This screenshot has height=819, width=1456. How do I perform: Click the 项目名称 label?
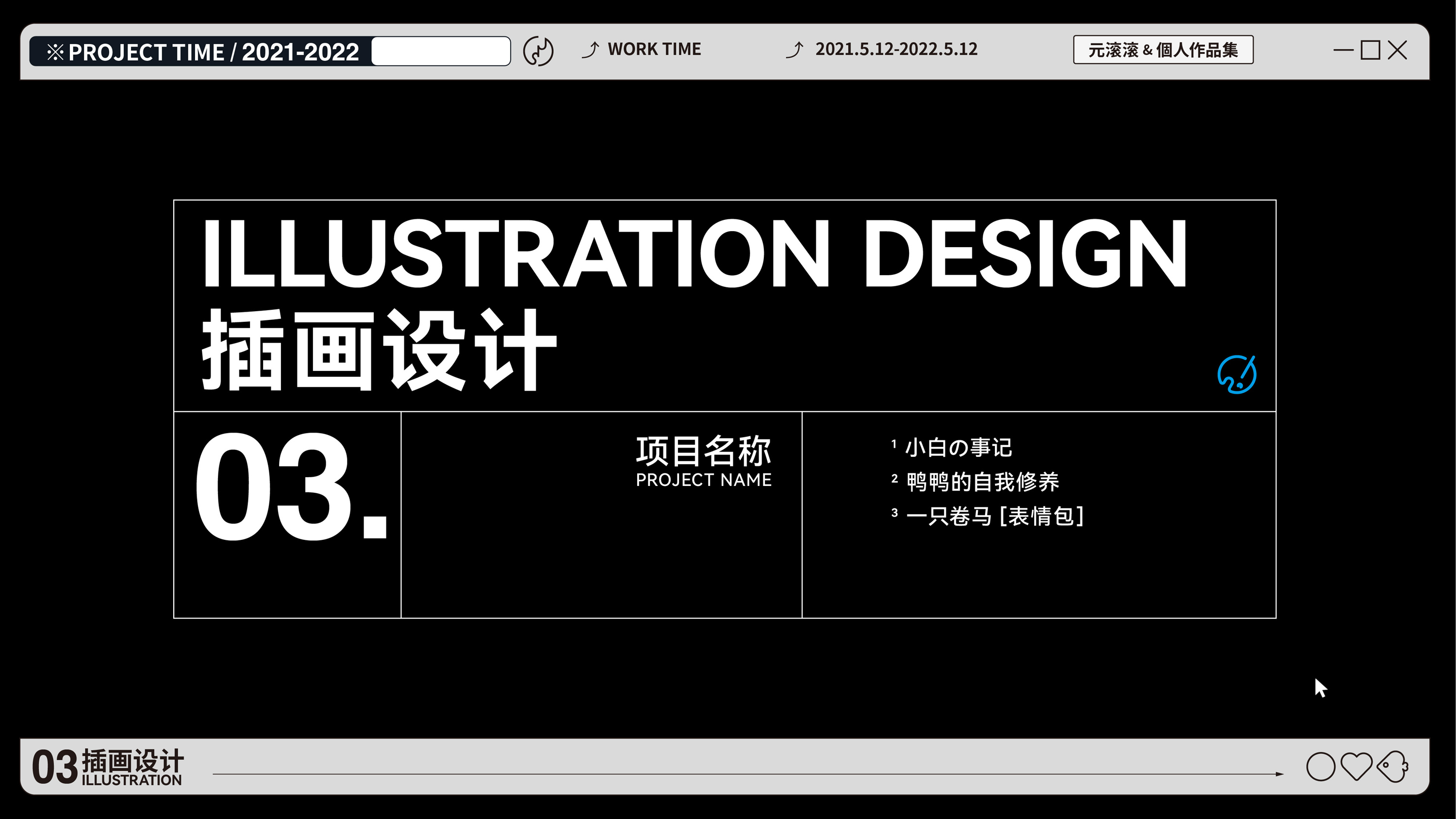pyautogui.click(x=704, y=451)
